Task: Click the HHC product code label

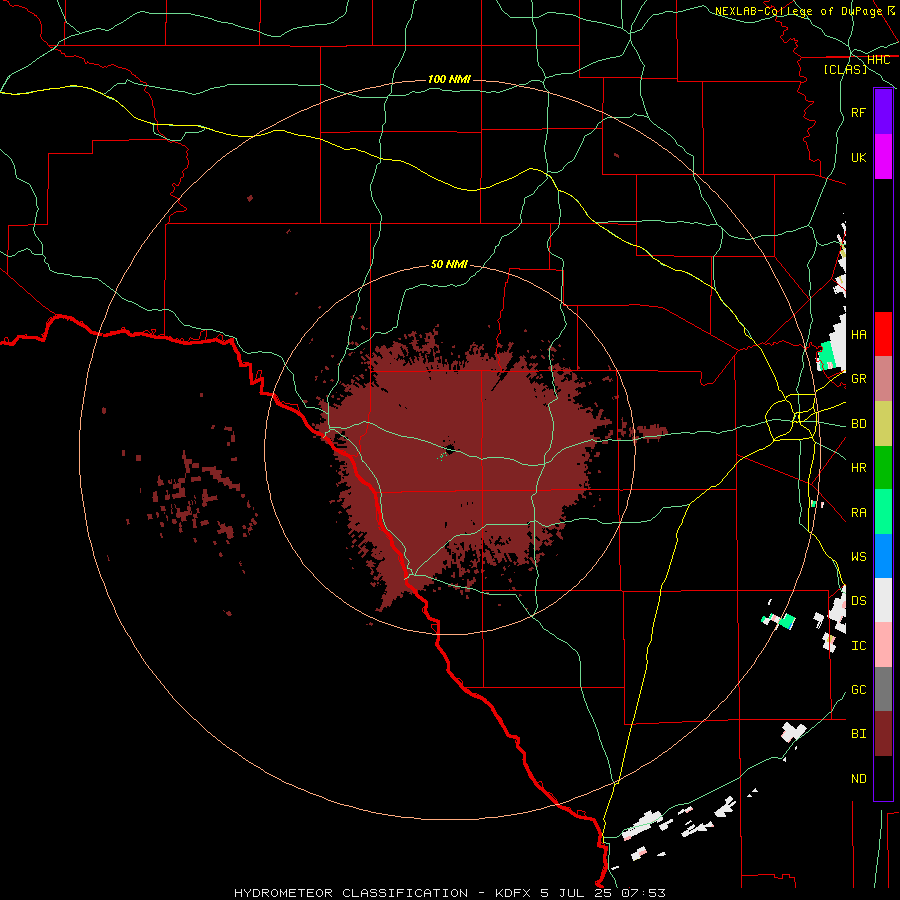Action: point(878,60)
